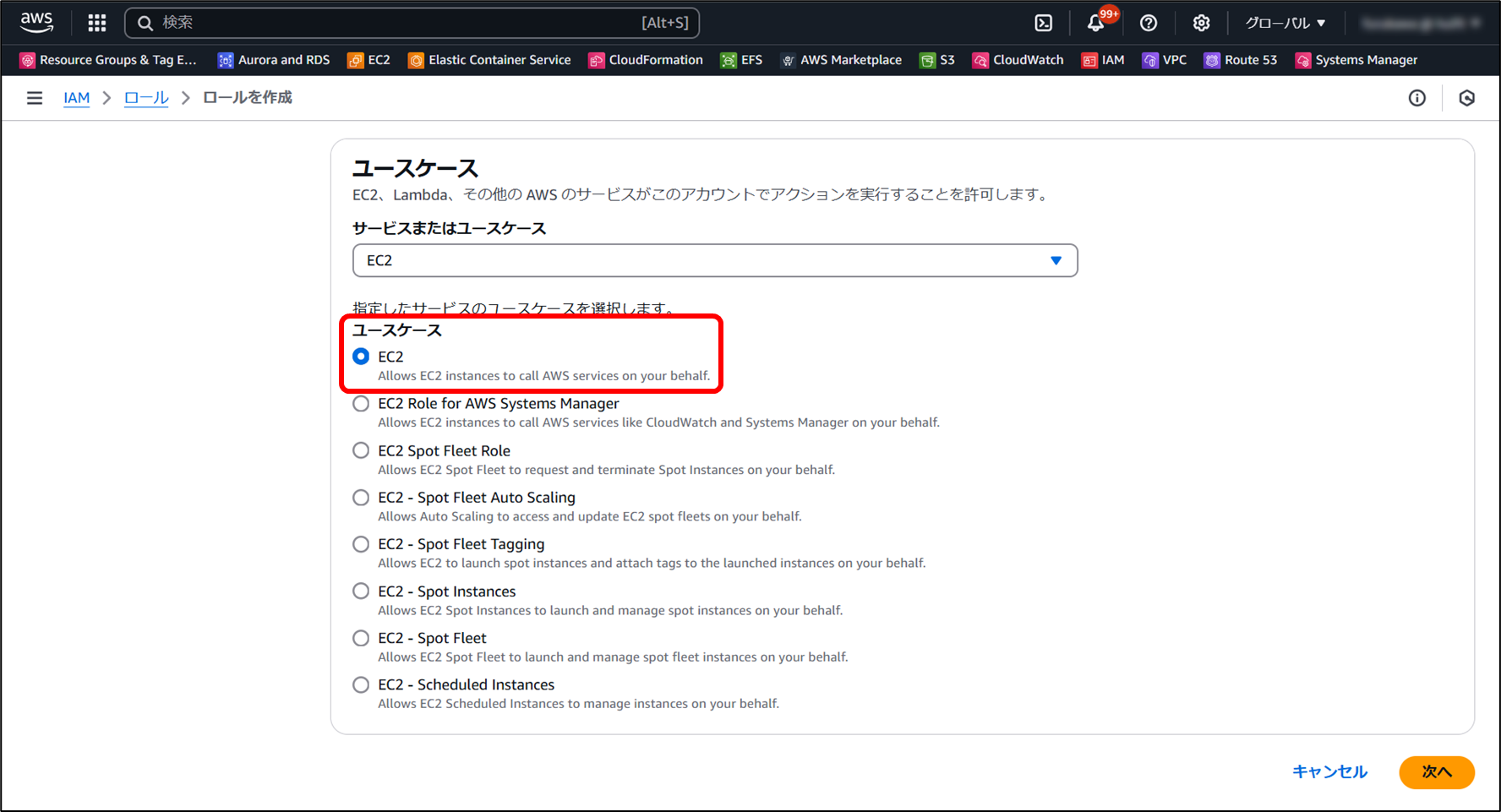The height and width of the screenshot is (812, 1501).
Task: Click the AWS Marketplace shortcut icon
Action: [x=788, y=60]
